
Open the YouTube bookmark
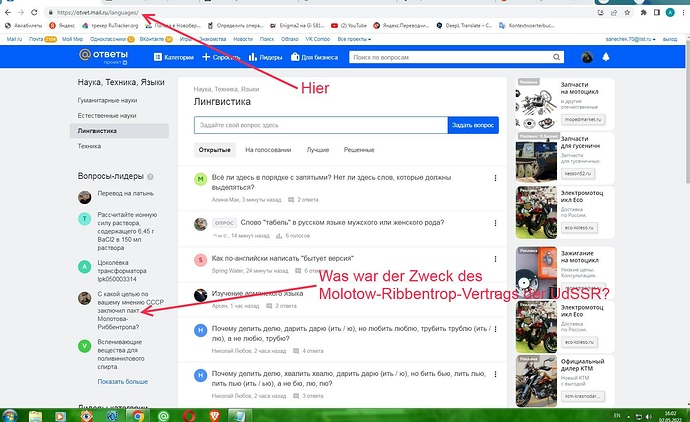coord(349,26)
